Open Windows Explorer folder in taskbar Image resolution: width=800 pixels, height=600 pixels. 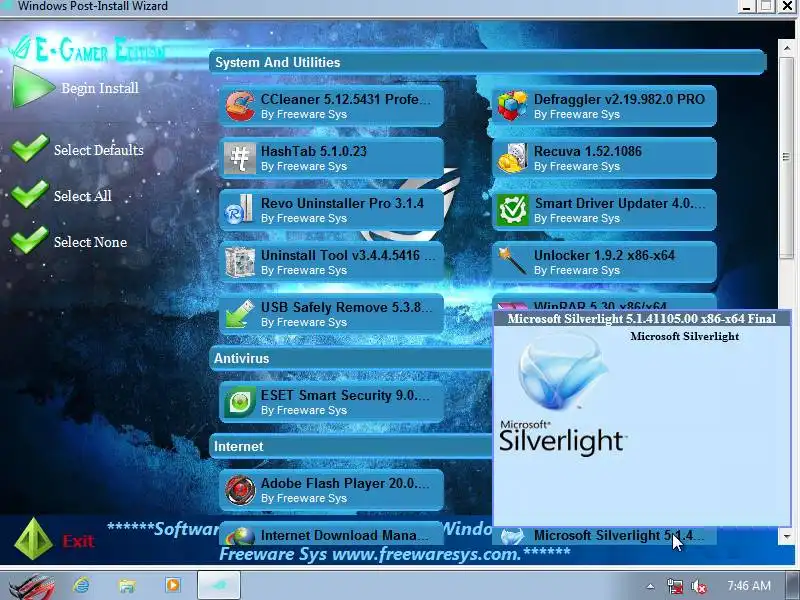(x=127, y=585)
